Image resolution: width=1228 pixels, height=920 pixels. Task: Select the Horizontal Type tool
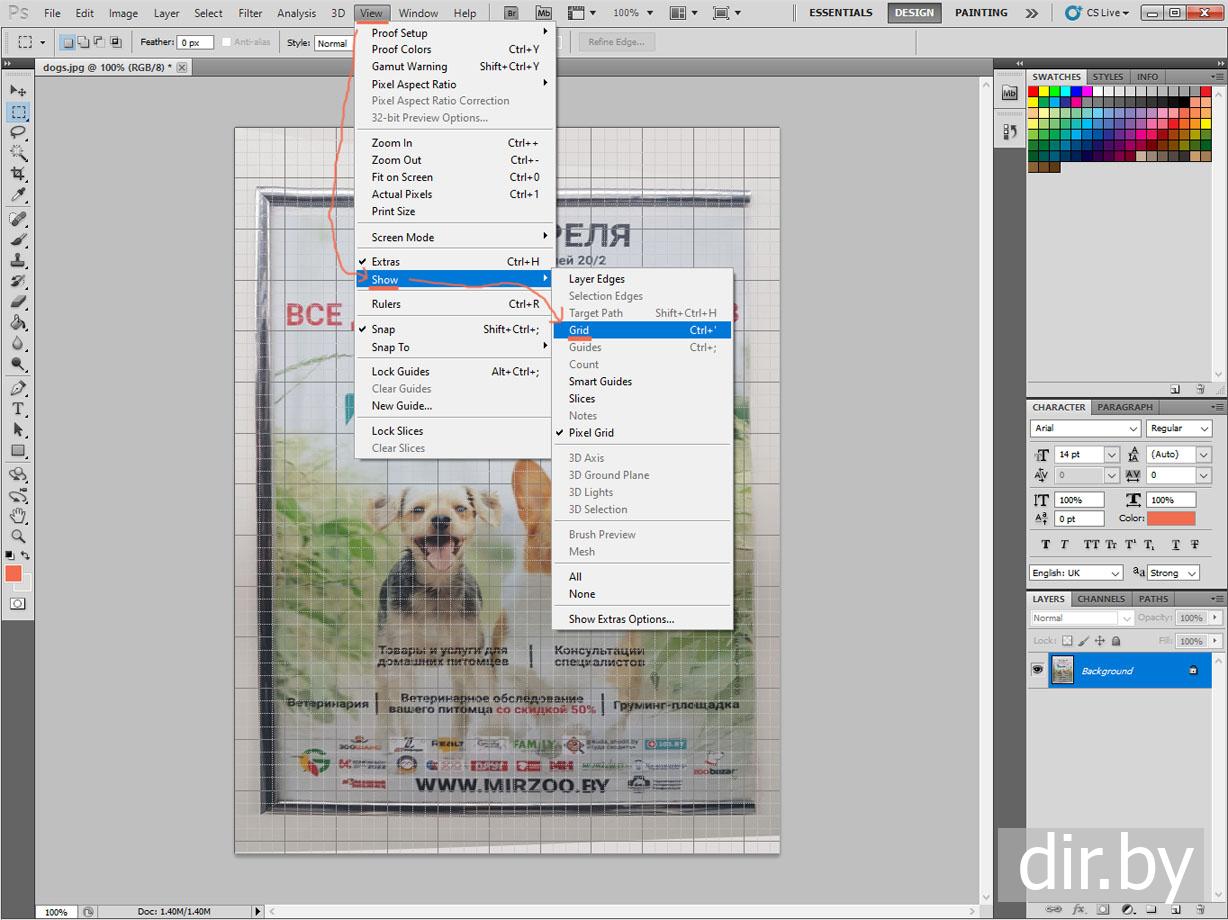click(x=18, y=409)
